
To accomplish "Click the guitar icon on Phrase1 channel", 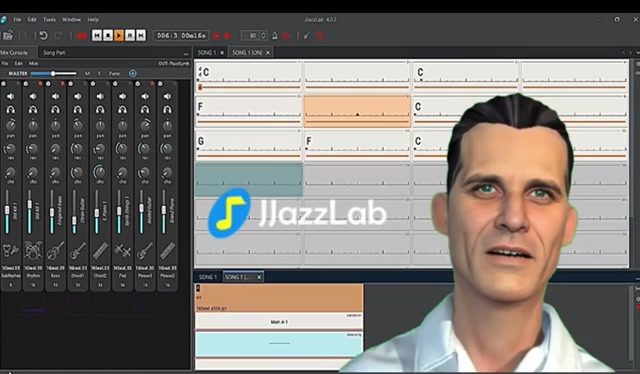I will click(x=145, y=250).
